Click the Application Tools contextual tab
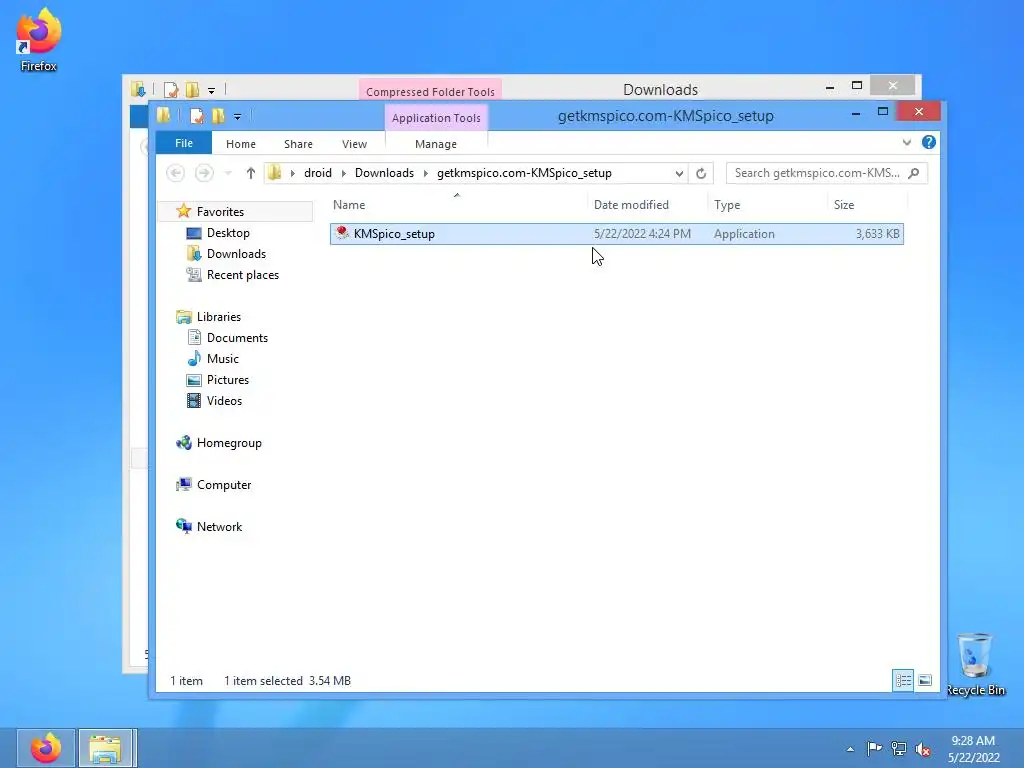The image size is (1024, 768). click(436, 118)
